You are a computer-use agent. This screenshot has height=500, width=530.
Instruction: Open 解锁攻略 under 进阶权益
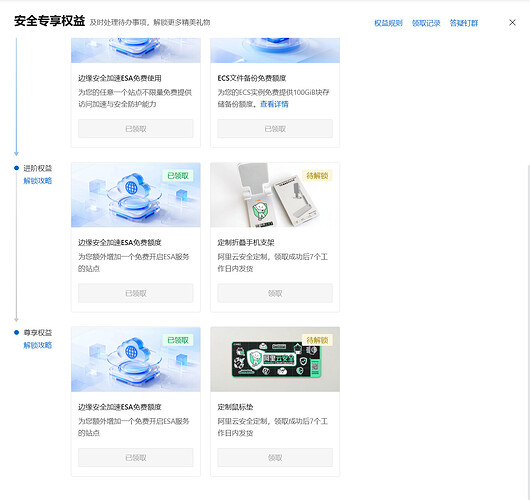pos(38,181)
